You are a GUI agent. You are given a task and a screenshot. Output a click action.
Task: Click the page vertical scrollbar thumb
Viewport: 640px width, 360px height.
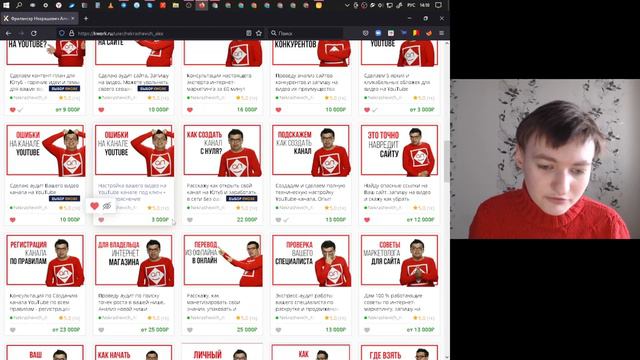coord(447,161)
